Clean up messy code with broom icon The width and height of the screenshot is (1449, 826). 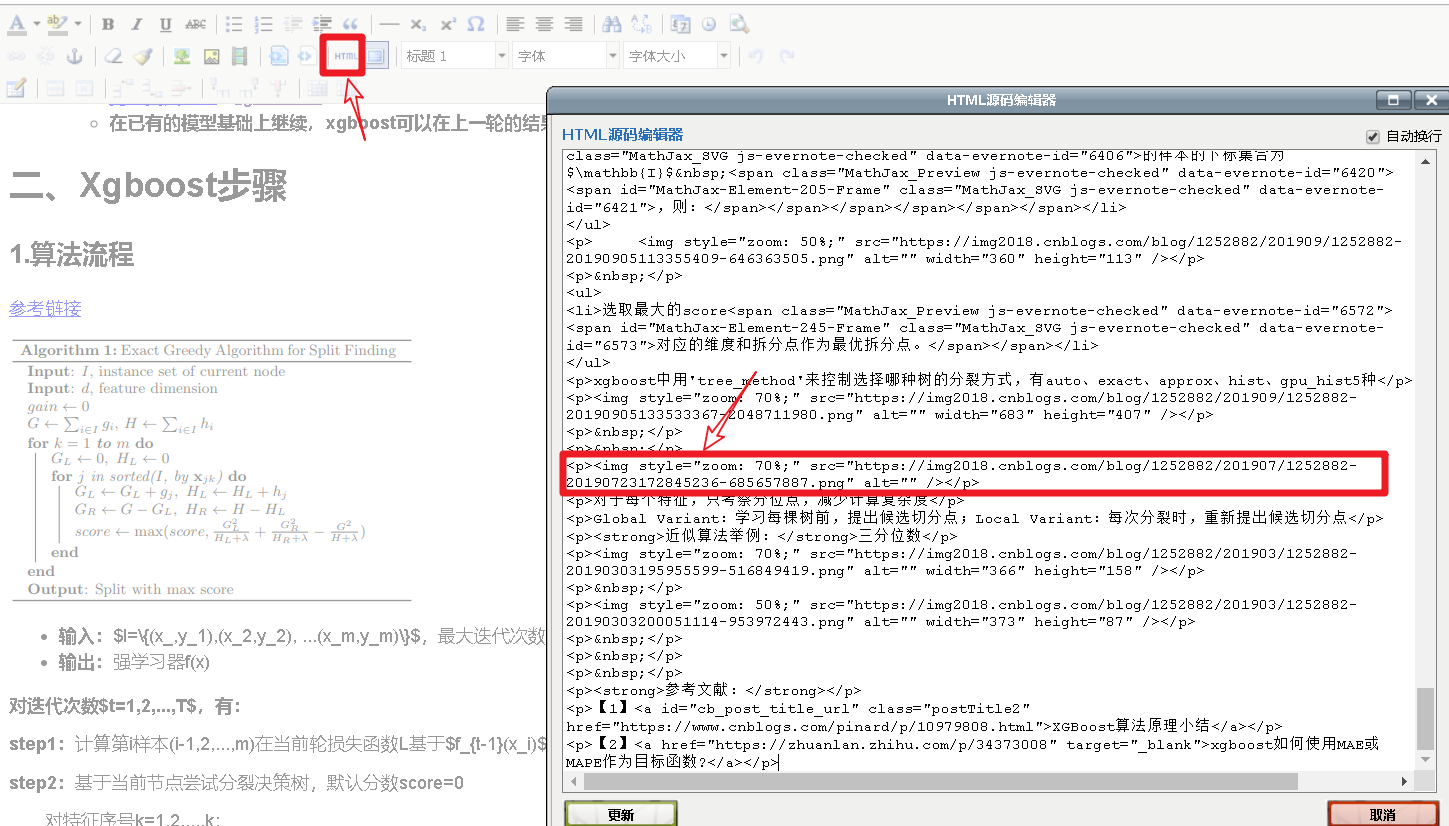tap(143, 56)
